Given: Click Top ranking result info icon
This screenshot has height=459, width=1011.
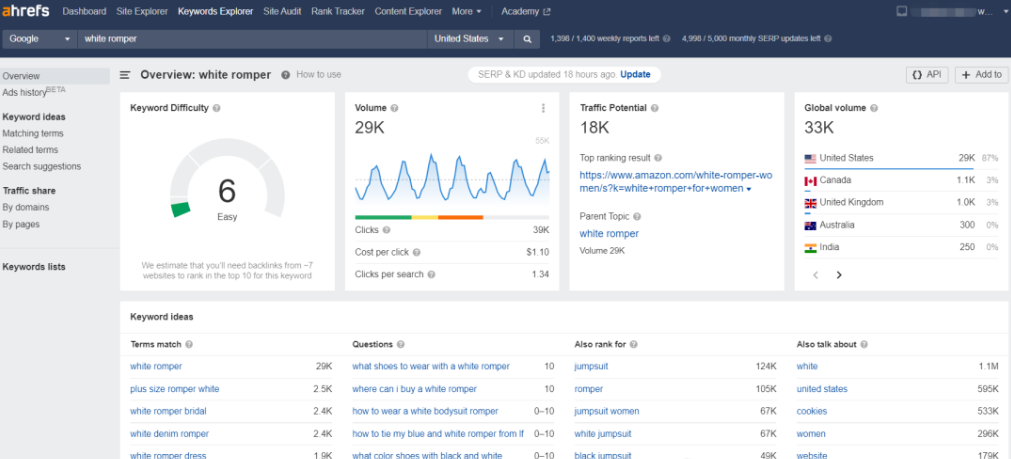Looking at the screenshot, I should [658, 158].
